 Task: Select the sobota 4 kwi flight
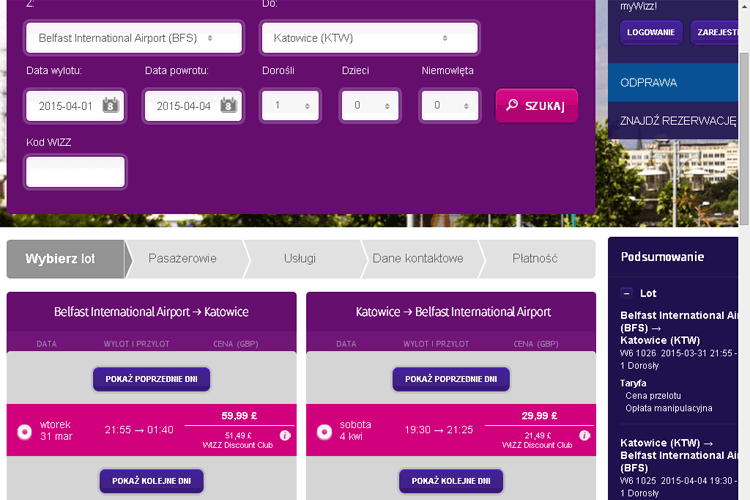324,432
